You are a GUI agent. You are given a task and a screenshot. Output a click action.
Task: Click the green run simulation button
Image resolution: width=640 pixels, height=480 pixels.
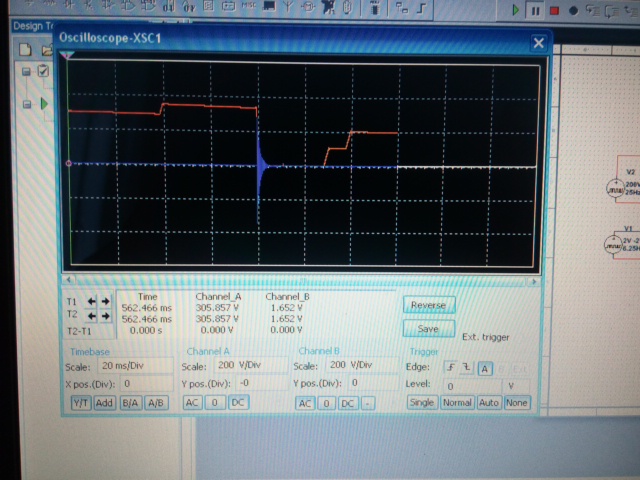(516, 10)
